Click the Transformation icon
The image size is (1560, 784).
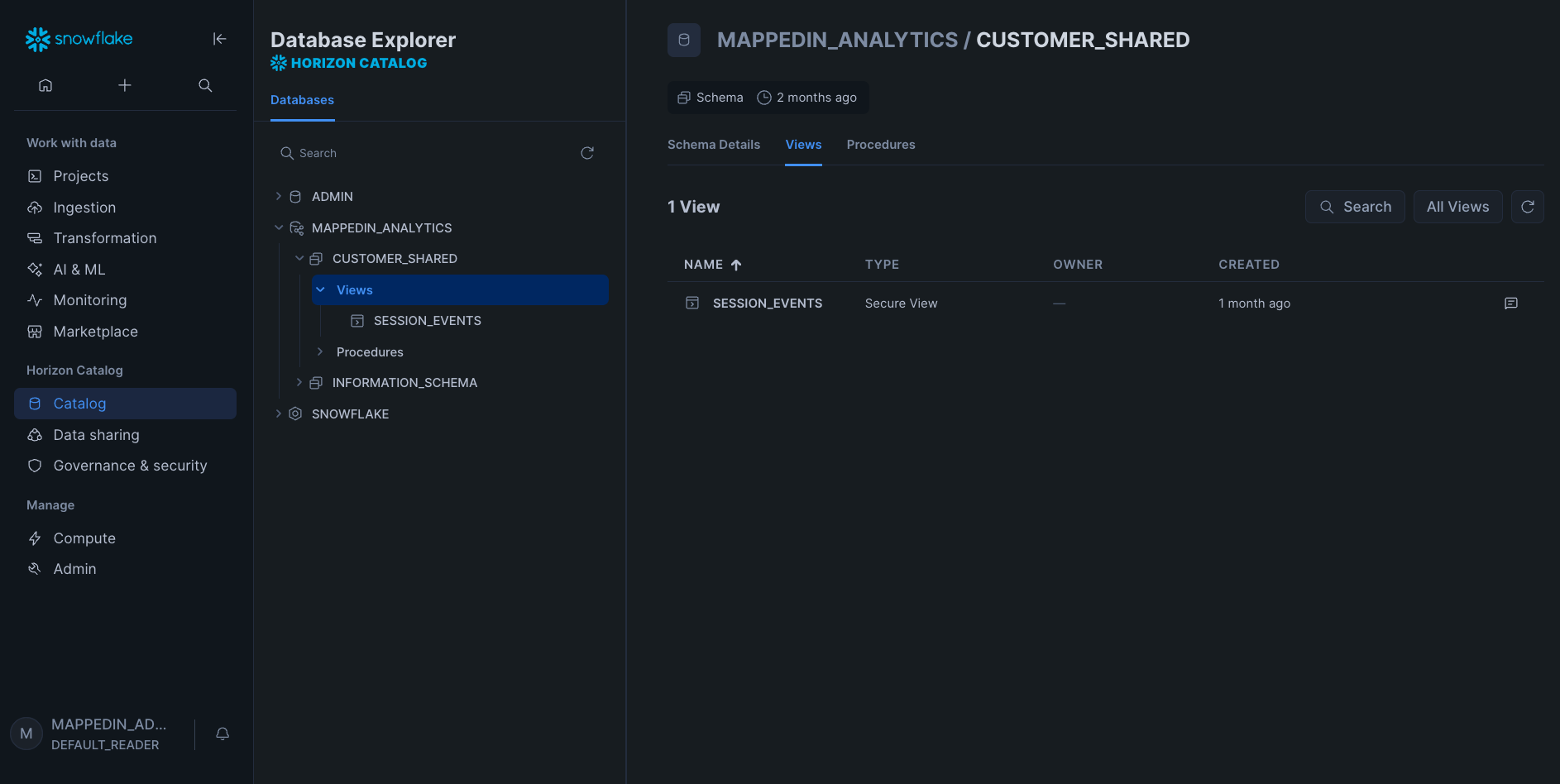pyautogui.click(x=35, y=238)
